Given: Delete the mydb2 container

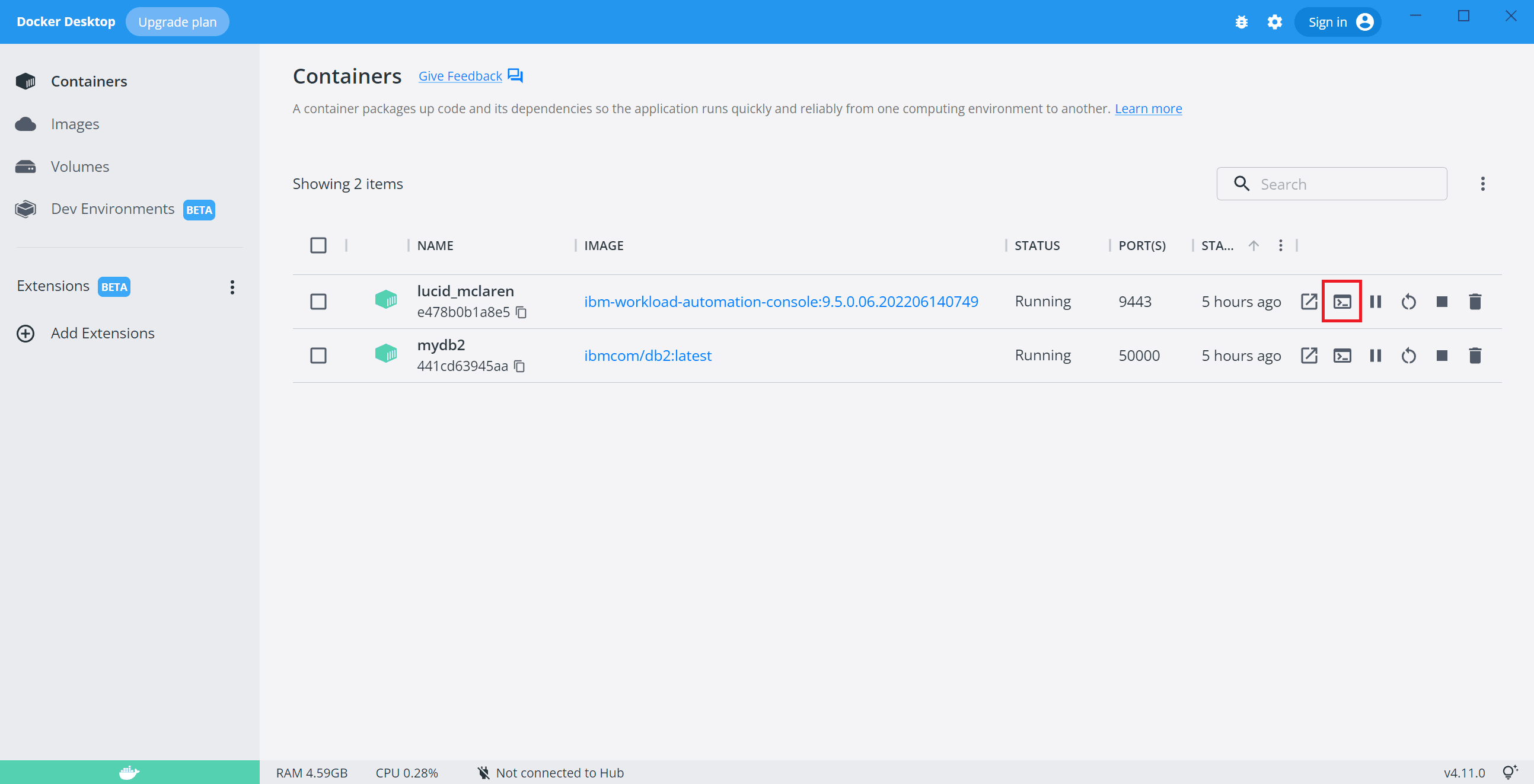Looking at the screenshot, I should (1475, 356).
